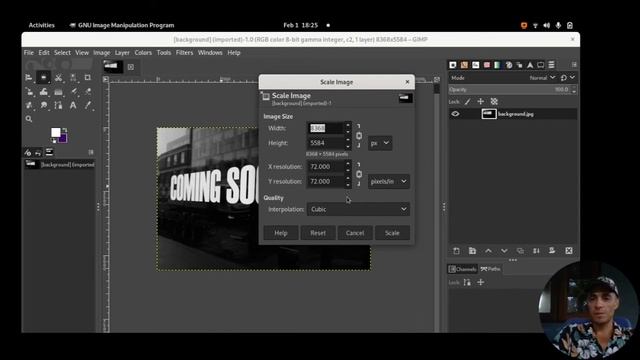640x360 pixels.
Task: Create a new layer button
Action: [456, 251]
